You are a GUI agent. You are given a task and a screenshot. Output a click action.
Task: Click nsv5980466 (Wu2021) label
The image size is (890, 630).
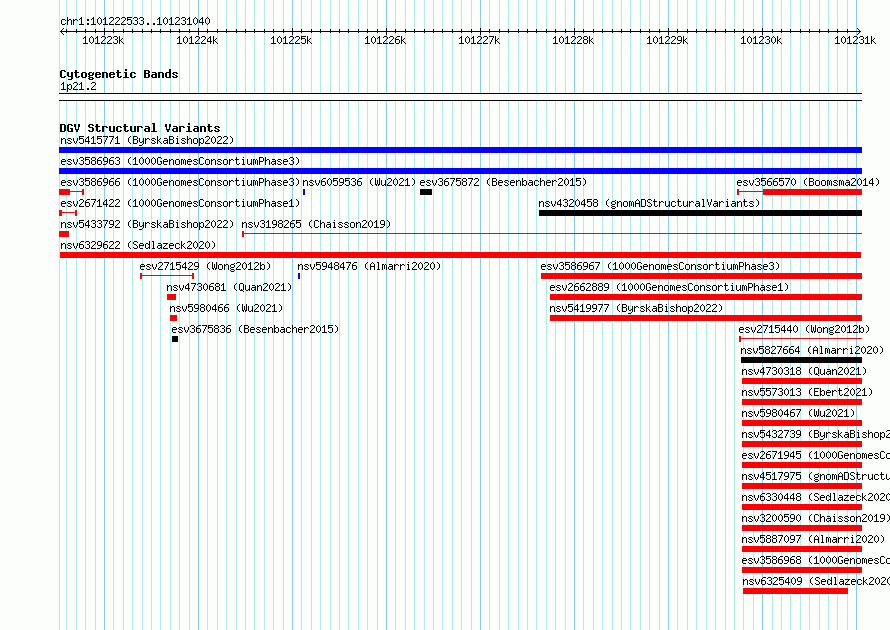pos(226,308)
